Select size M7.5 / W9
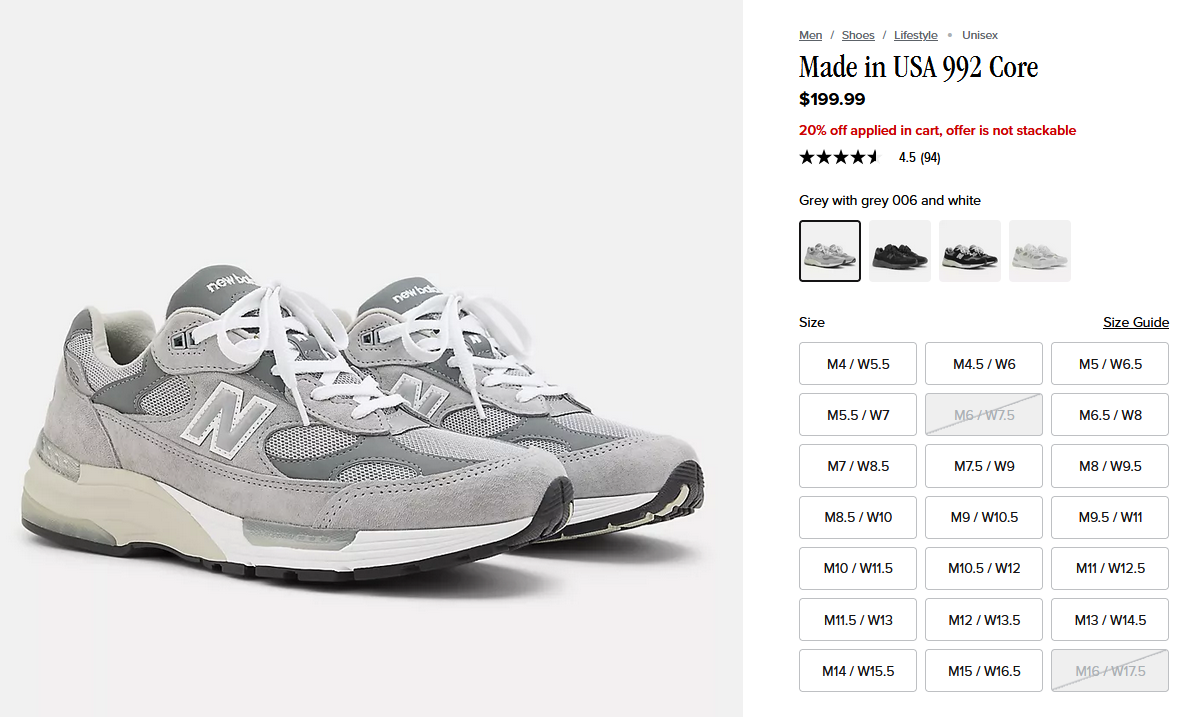The image size is (1195, 717). coord(984,466)
